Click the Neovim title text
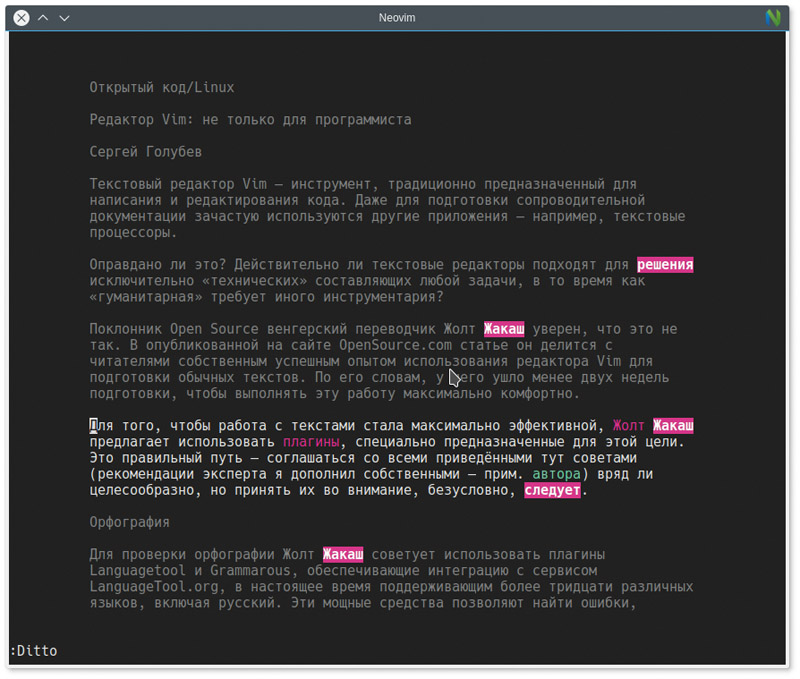The image size is (800, 679). 397,17
